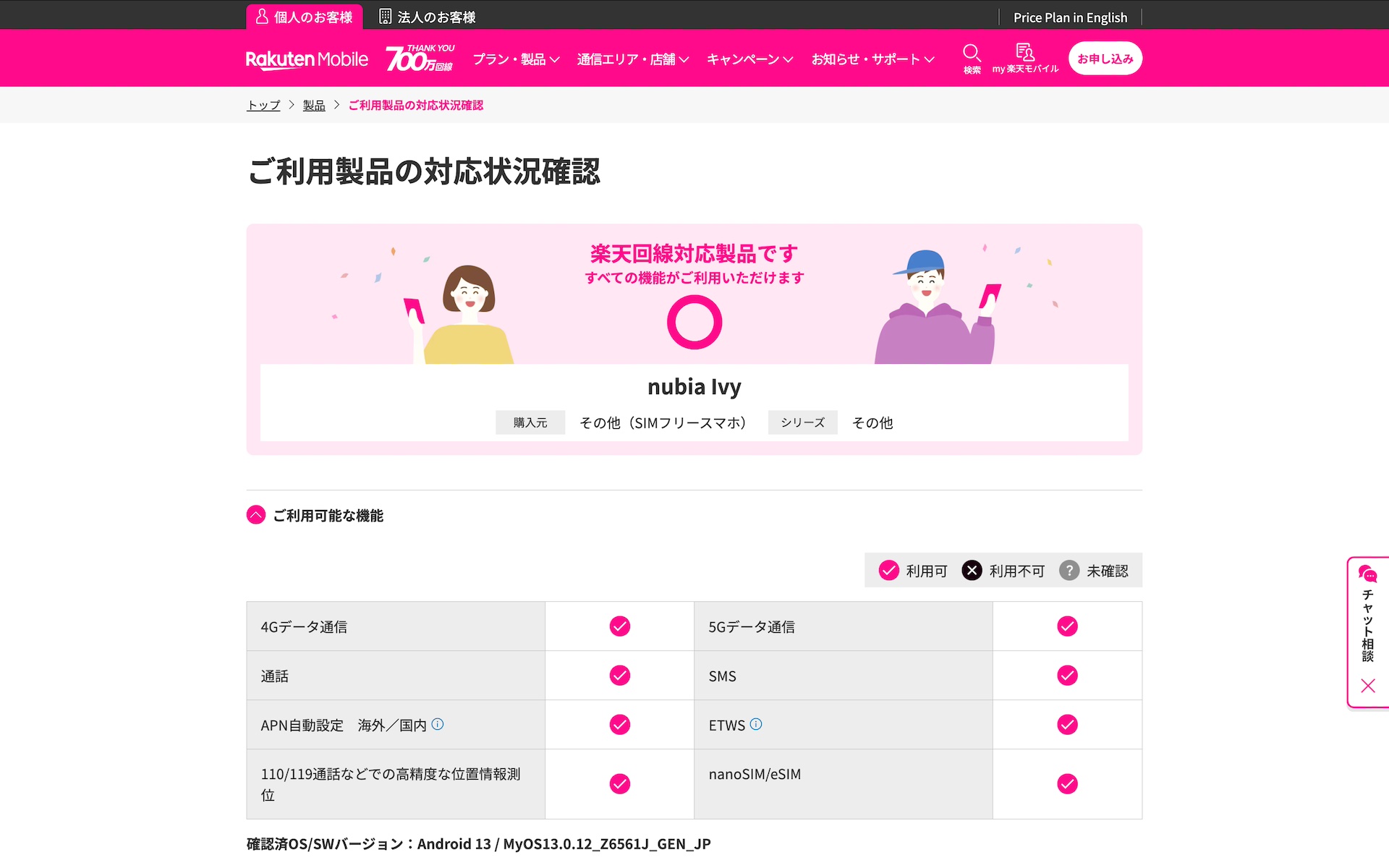Click the info icon beside APN自動設定
This screenshot has width=1389, height=868.
click(438, 724)
